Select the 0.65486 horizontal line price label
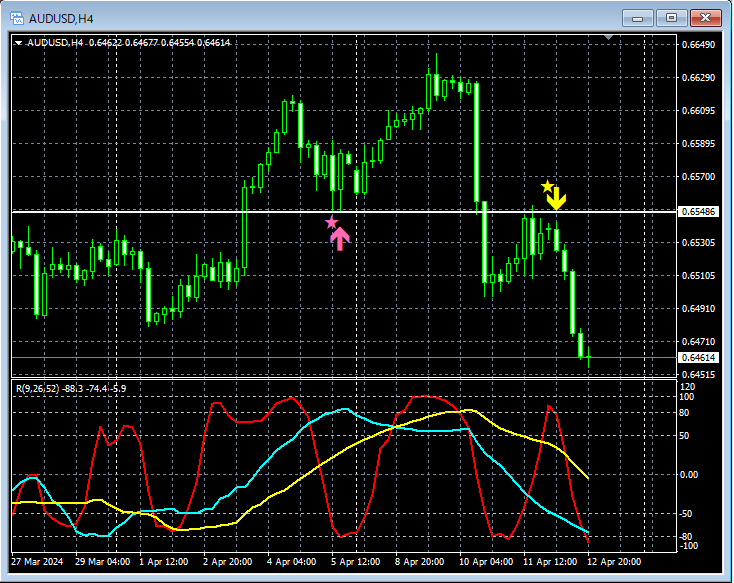The width and height of the screenshot is (734, 583). [698, 212]
